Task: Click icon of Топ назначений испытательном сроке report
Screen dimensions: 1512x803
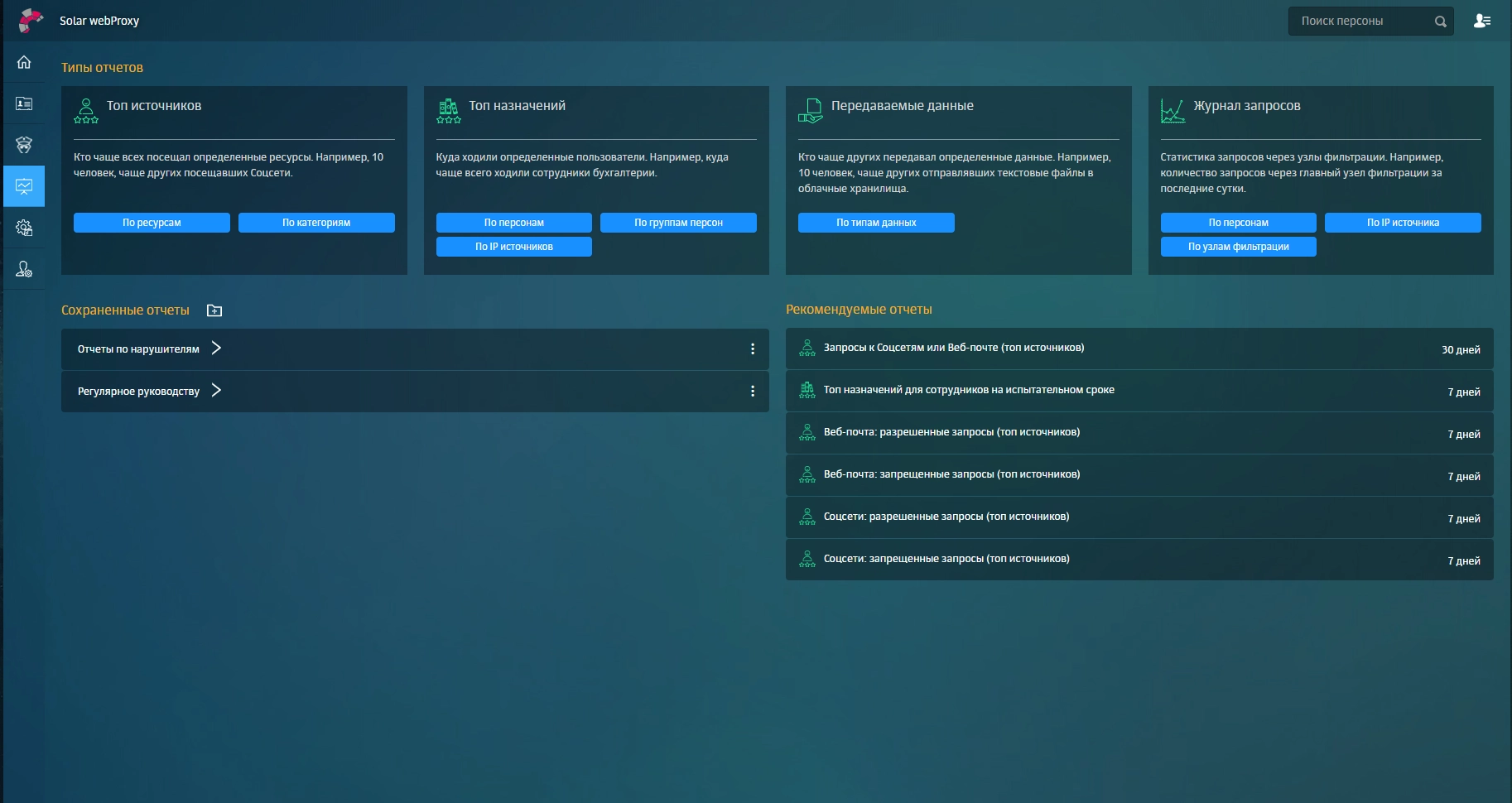Action: point(807,391)
